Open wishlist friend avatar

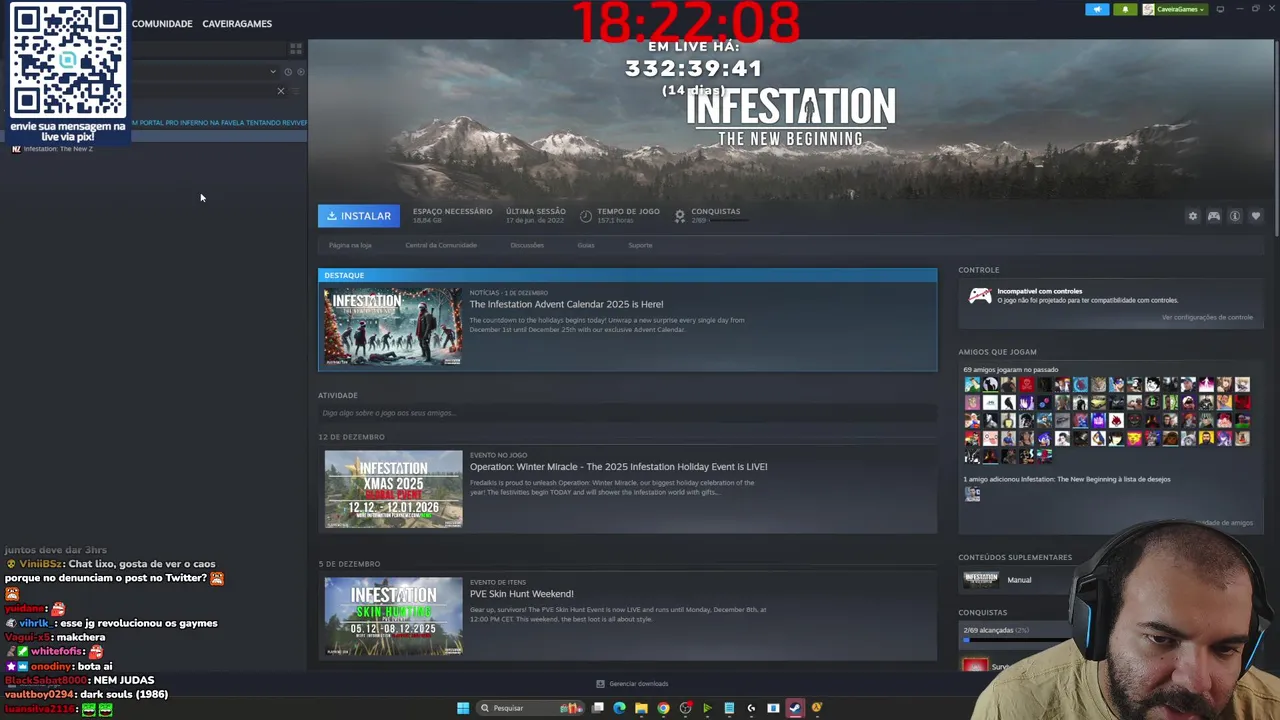point(972,494)
